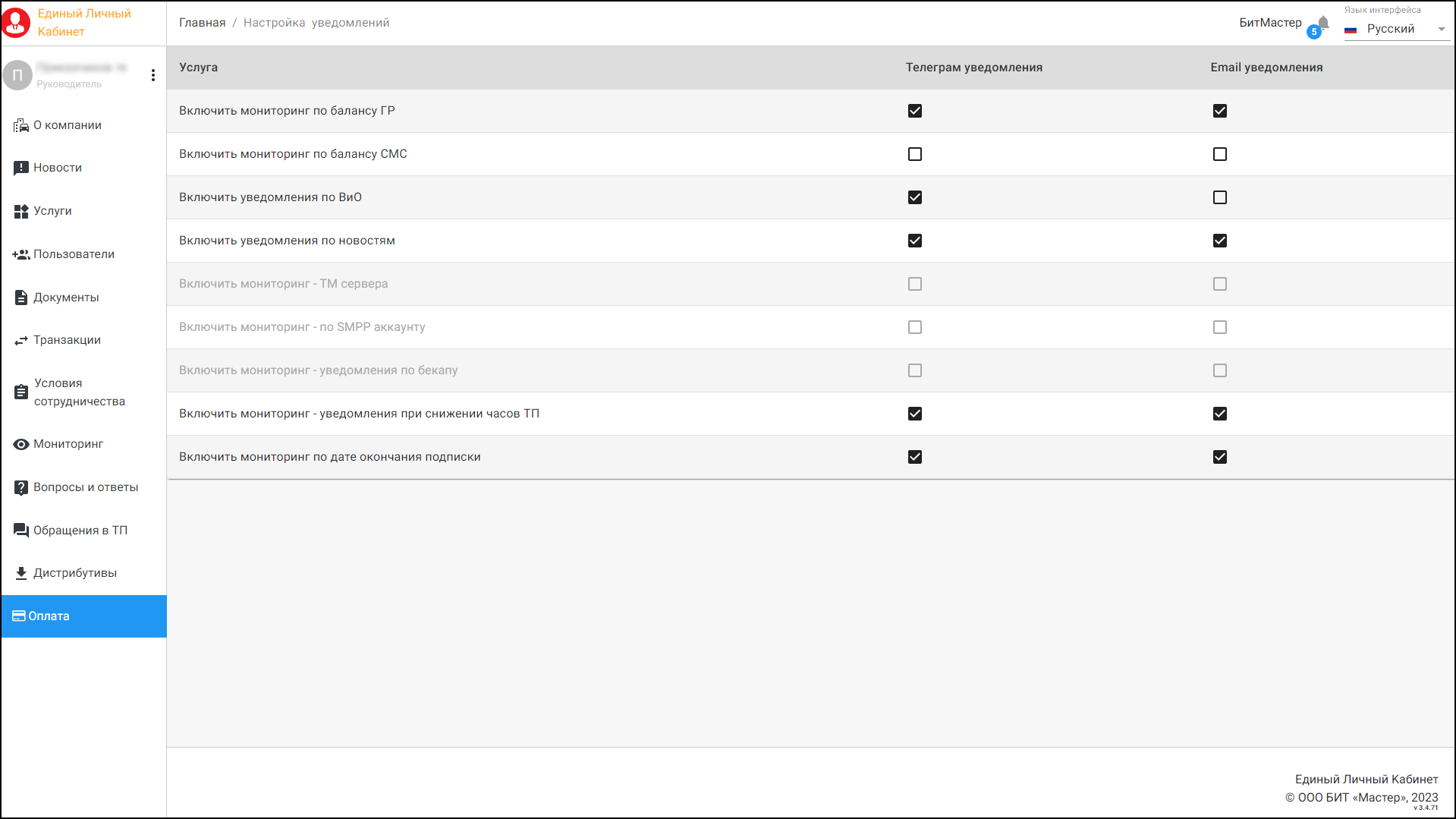The height and width of the screenshot is (819, 1456).
Task: Click the language dropdown arrow
Action: [1441, 30]
